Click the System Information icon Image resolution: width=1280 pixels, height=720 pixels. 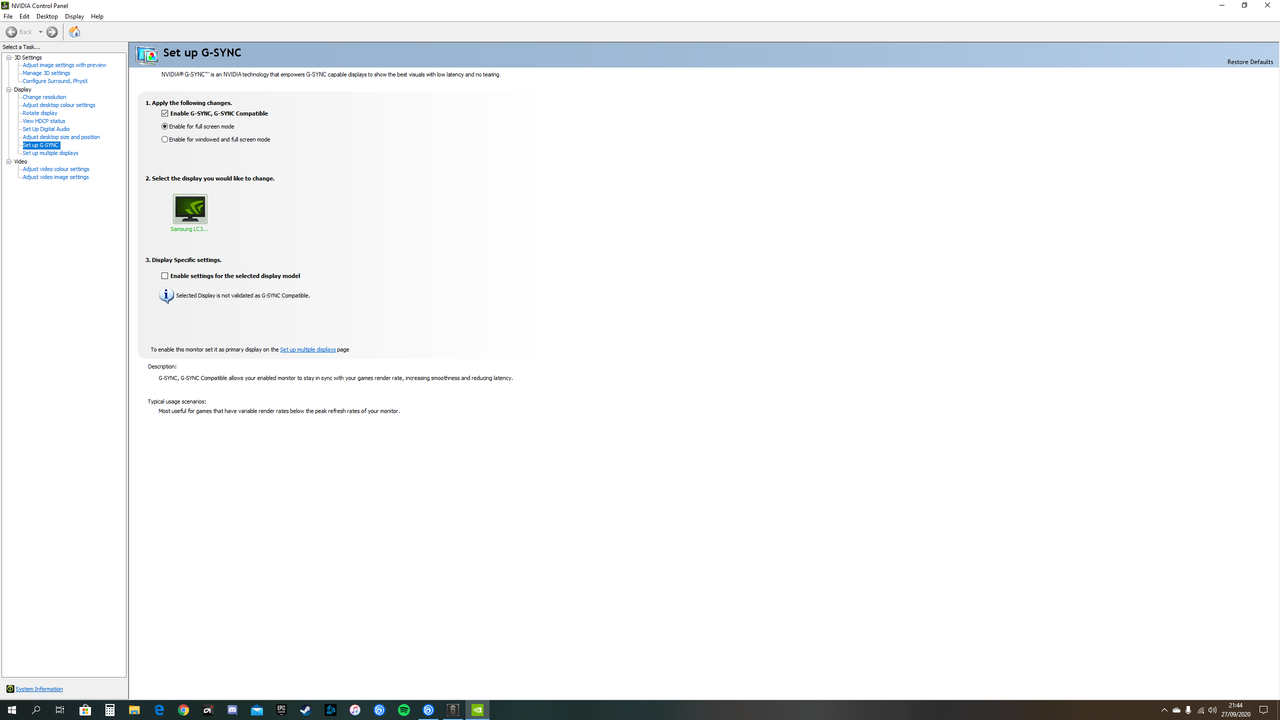tap(10, 689)
